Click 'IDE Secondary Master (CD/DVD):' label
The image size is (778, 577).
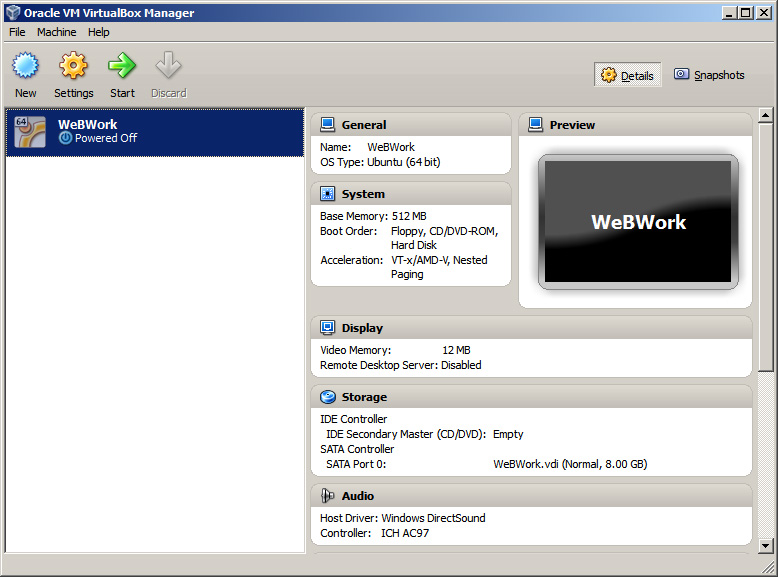click(406, 434)
